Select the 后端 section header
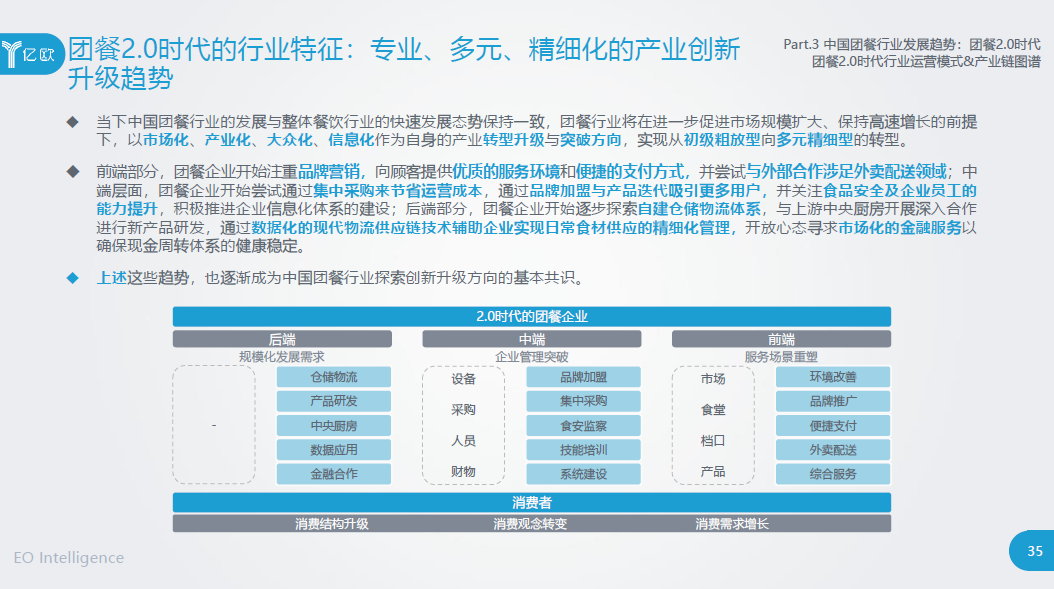Viewport: 1054px width, 589px height. coord(282,339)
